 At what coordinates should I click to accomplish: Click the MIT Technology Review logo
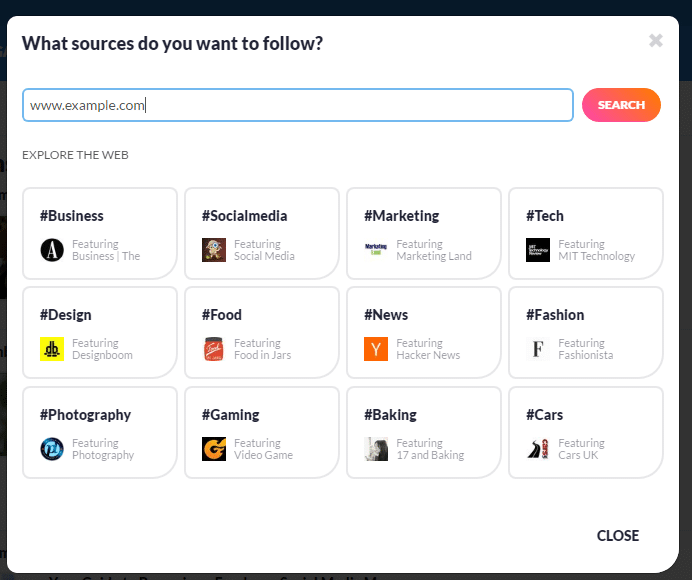[x=538, y=250]
